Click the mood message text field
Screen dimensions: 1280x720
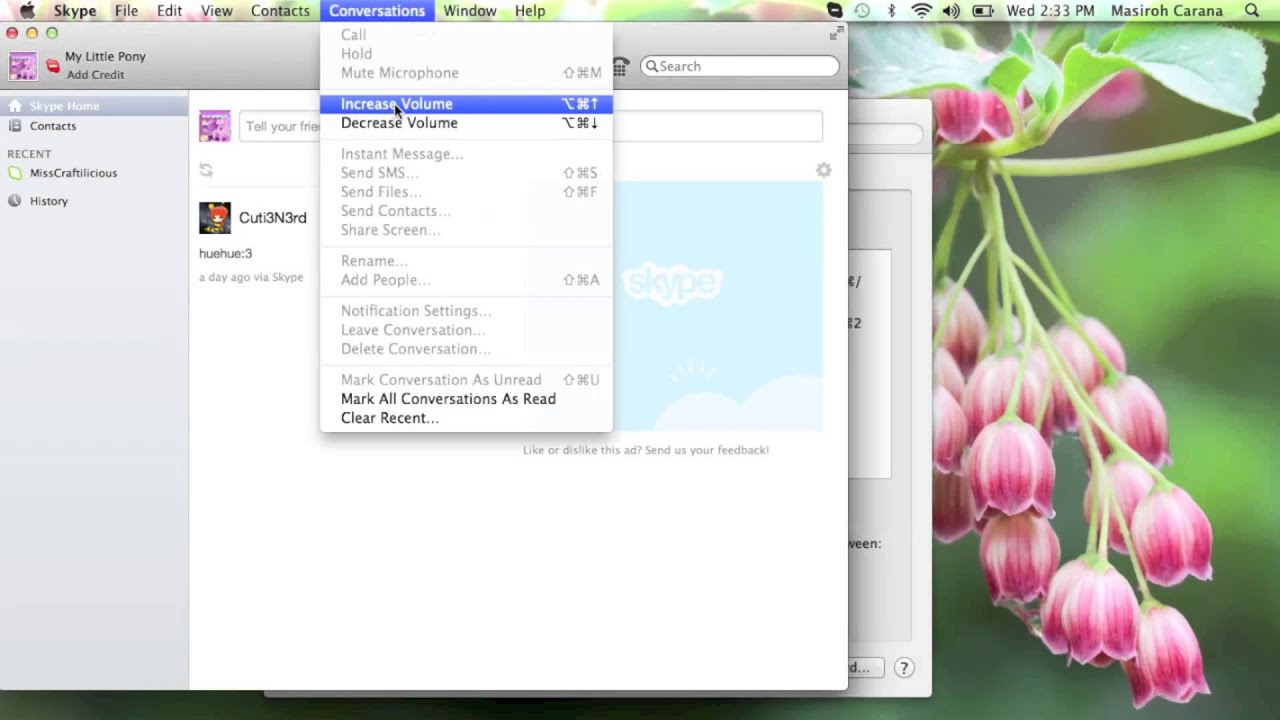click(530, 126)
